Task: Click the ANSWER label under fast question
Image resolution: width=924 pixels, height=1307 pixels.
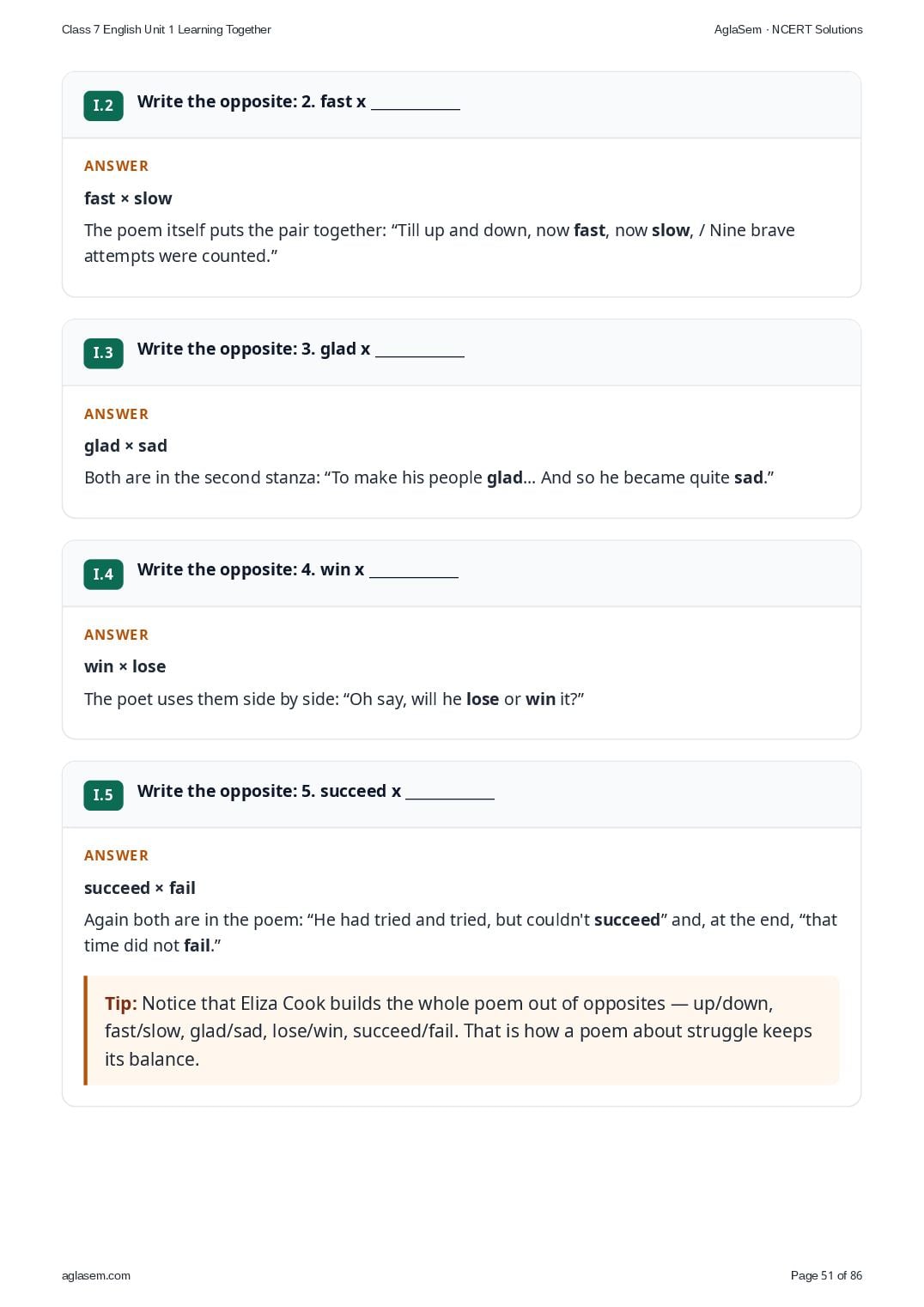Action: click(116, 166)
